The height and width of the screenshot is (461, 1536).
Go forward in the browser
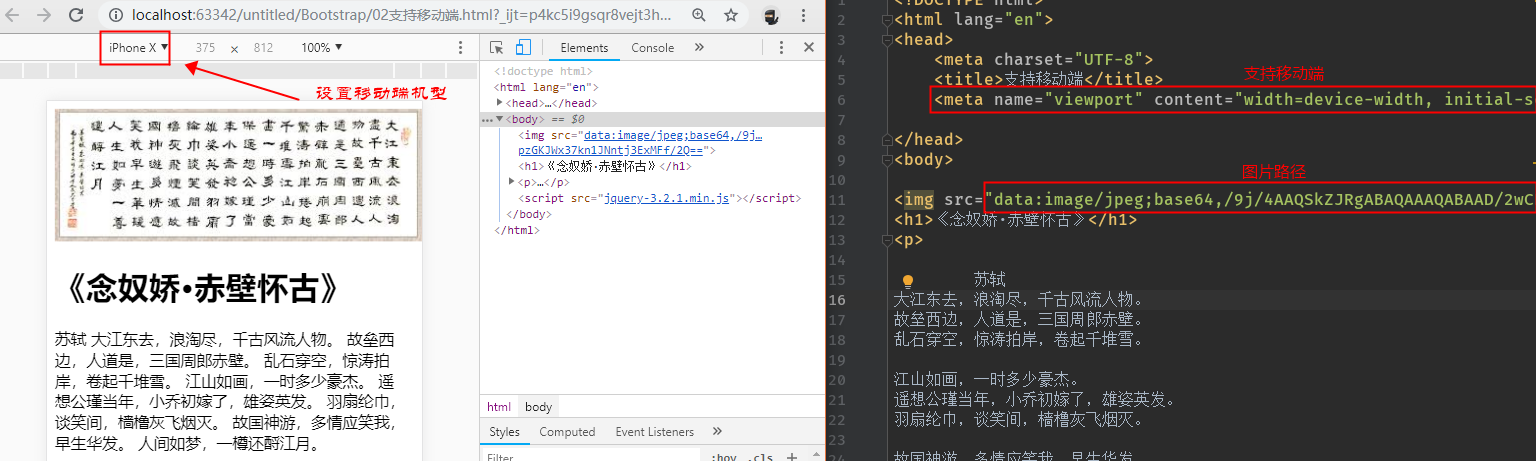44,16
